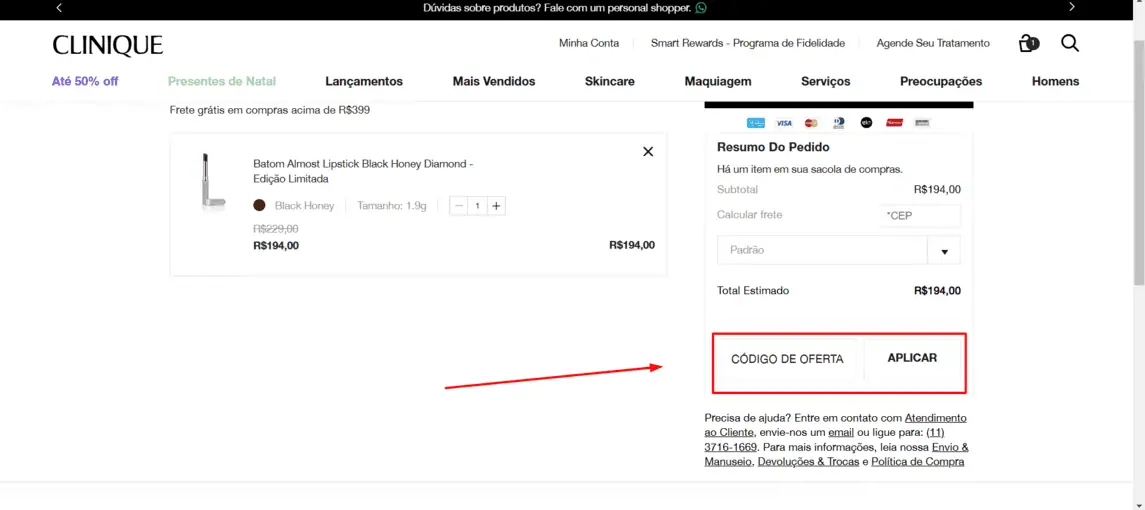
Task: Click the American Express payment icon
Action: (755, 123)
